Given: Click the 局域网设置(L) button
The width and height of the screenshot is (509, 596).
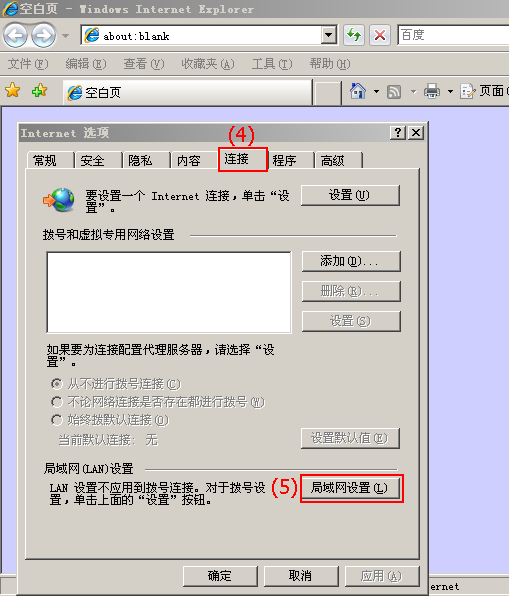Looking at the screenshot, I should pyautogui.click(x=350, y=488).
